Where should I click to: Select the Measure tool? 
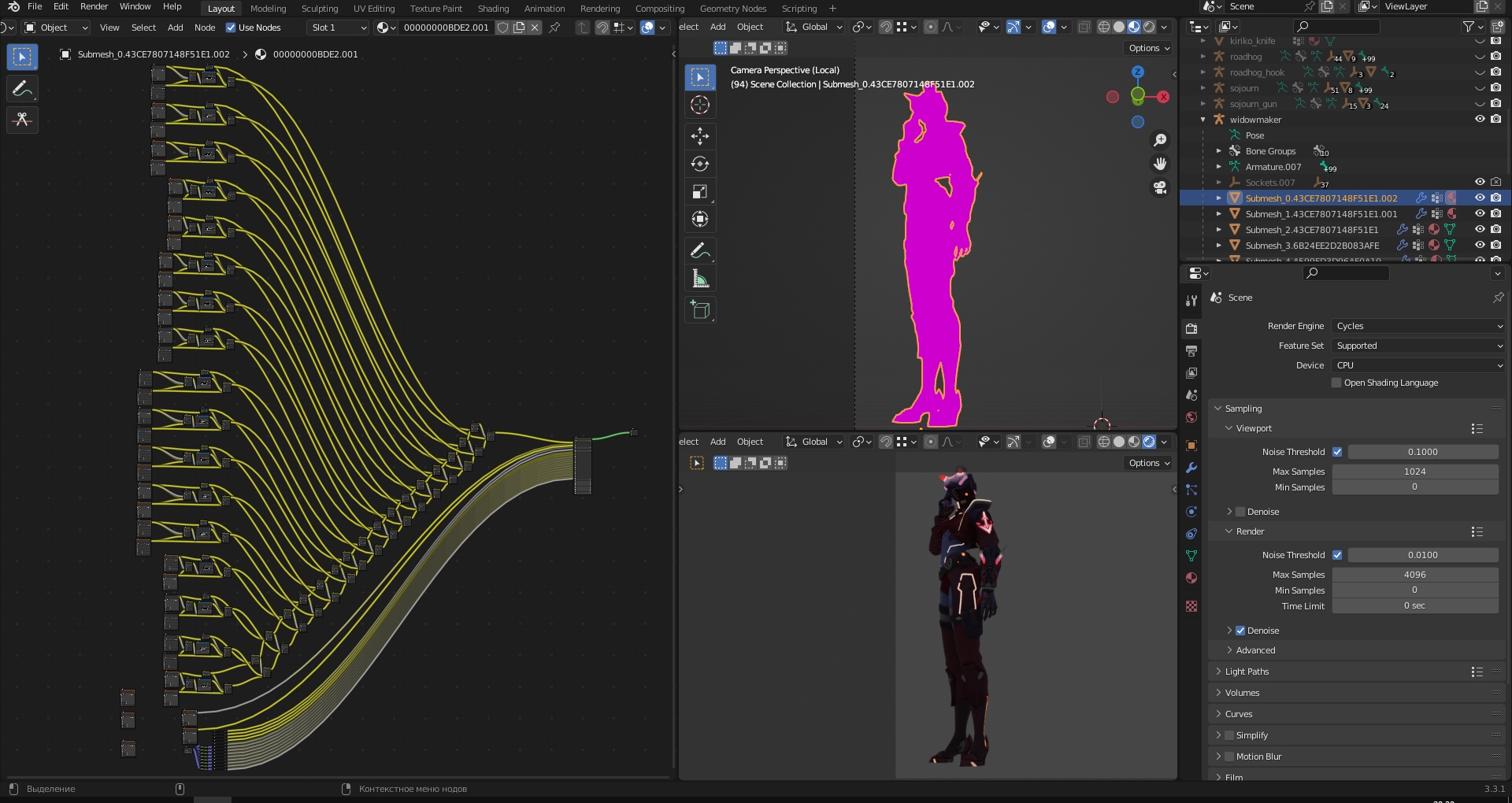[699, 279]
